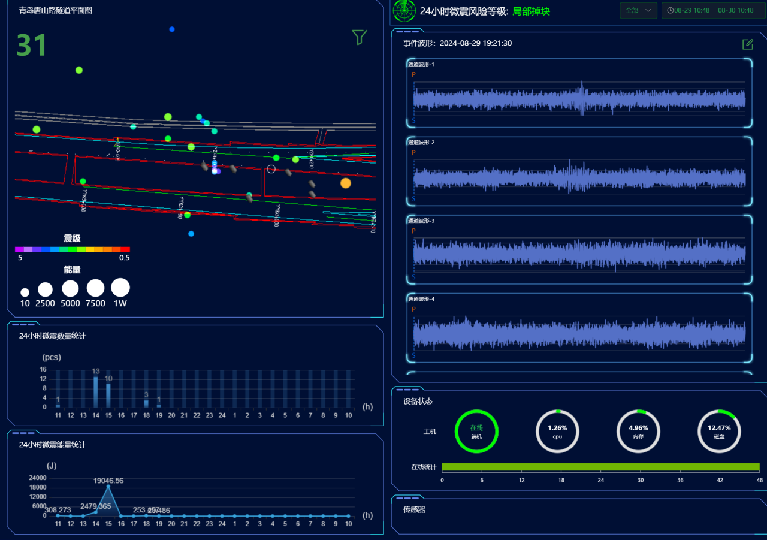767x540 pixels.
Task: Click the event count number 31
Action: [x=31, y=45]
